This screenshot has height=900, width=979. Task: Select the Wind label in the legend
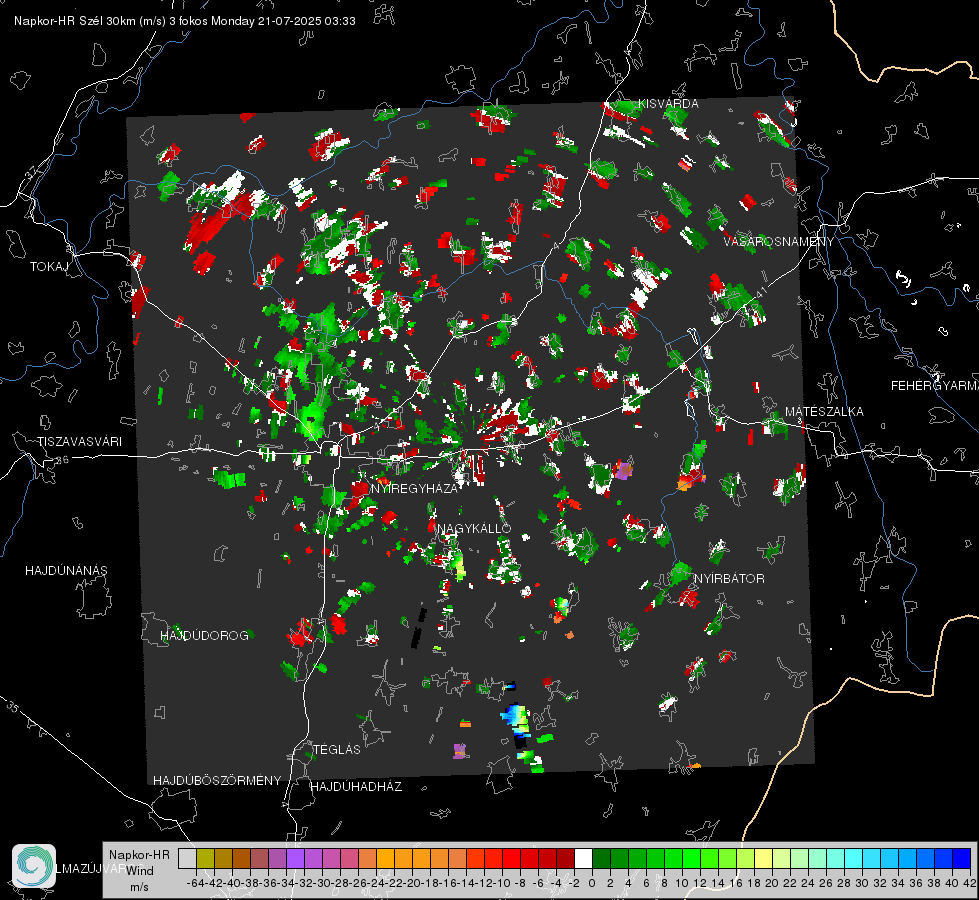[x=140, y=871]
